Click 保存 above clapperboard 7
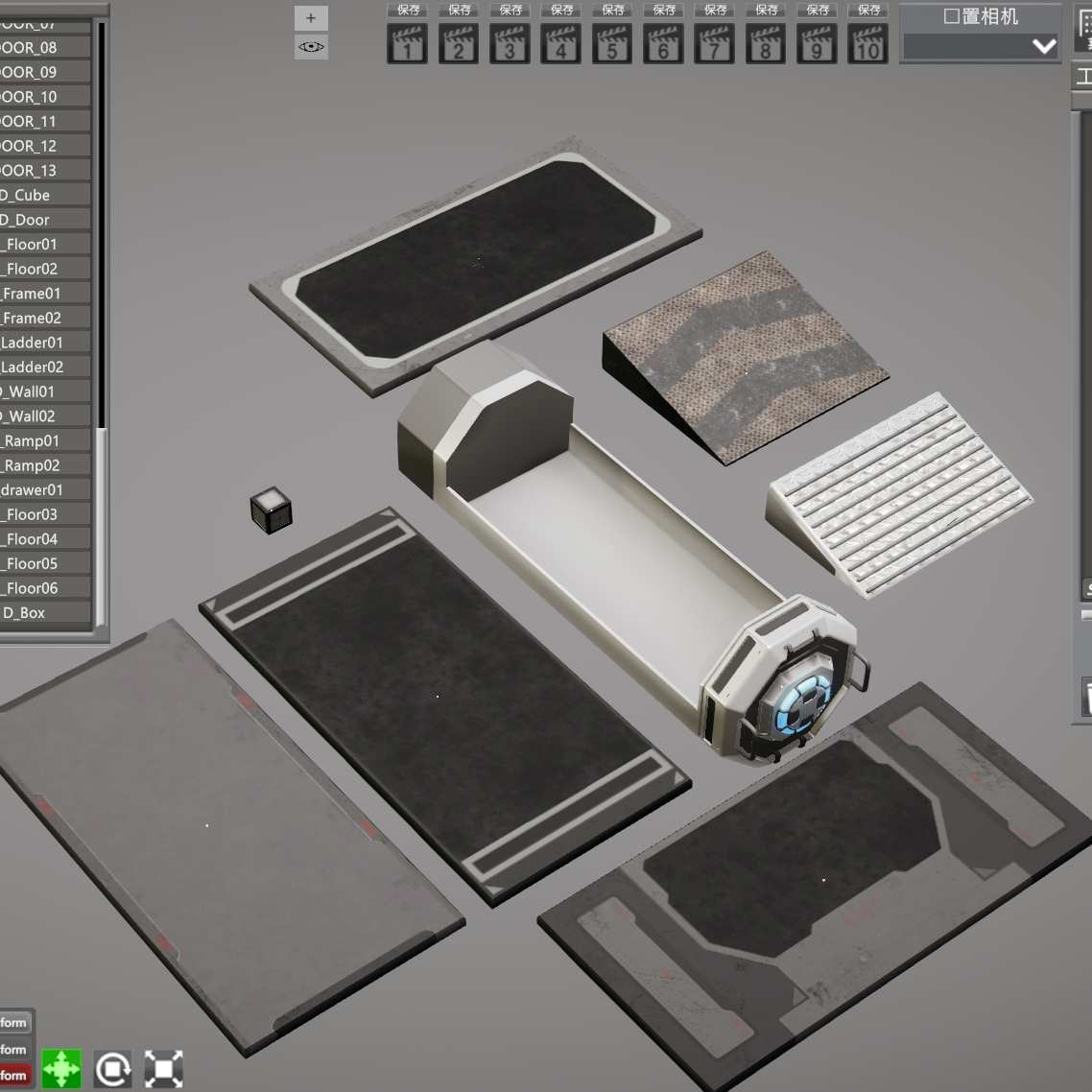This screenshot has height=1092, width=1092. point(715,10)
